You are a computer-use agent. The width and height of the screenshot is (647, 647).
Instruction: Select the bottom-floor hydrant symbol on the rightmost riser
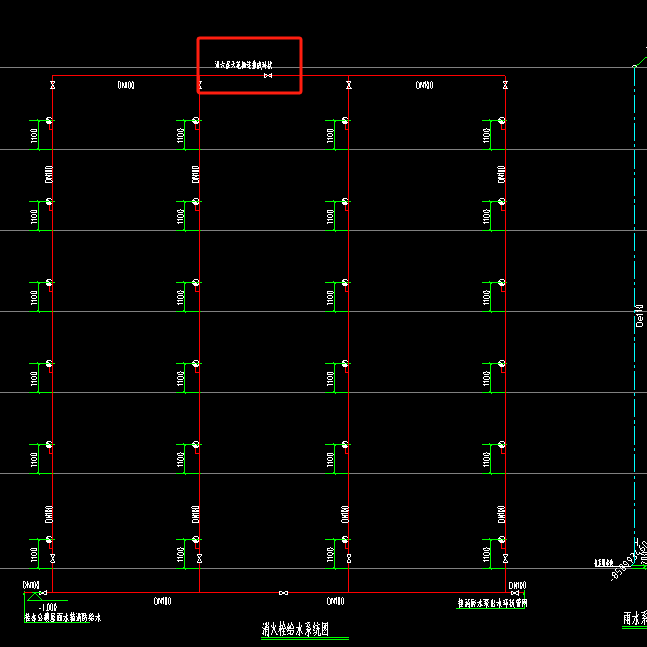pos(502,539)
